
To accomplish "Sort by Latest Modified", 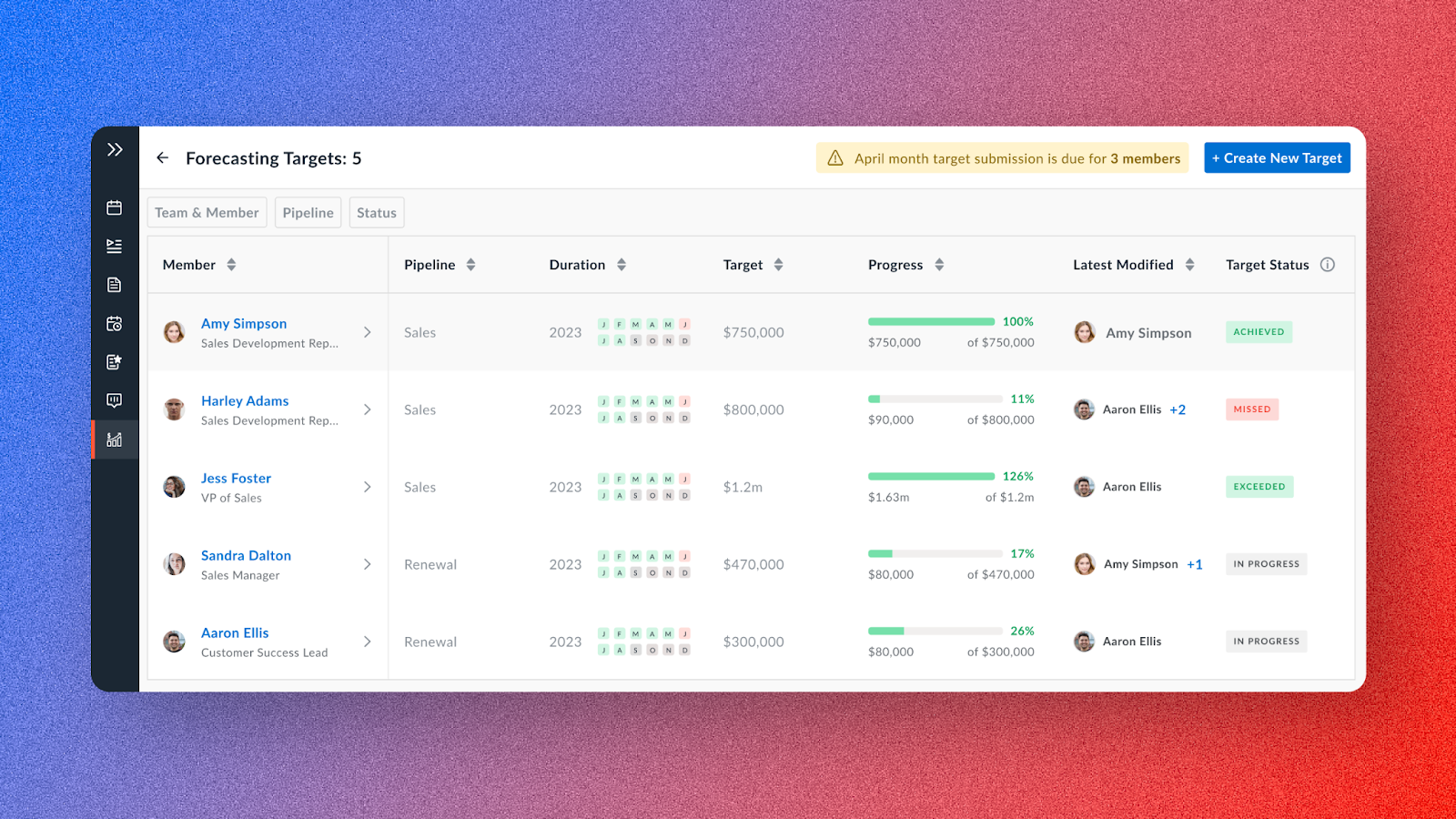I will click(1192, 264).
